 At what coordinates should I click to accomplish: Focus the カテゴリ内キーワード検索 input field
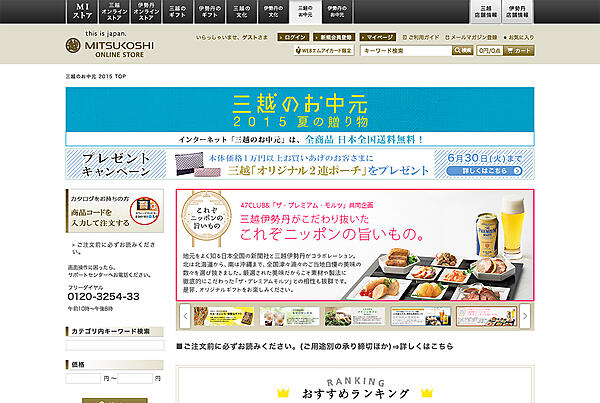point(115,345)
